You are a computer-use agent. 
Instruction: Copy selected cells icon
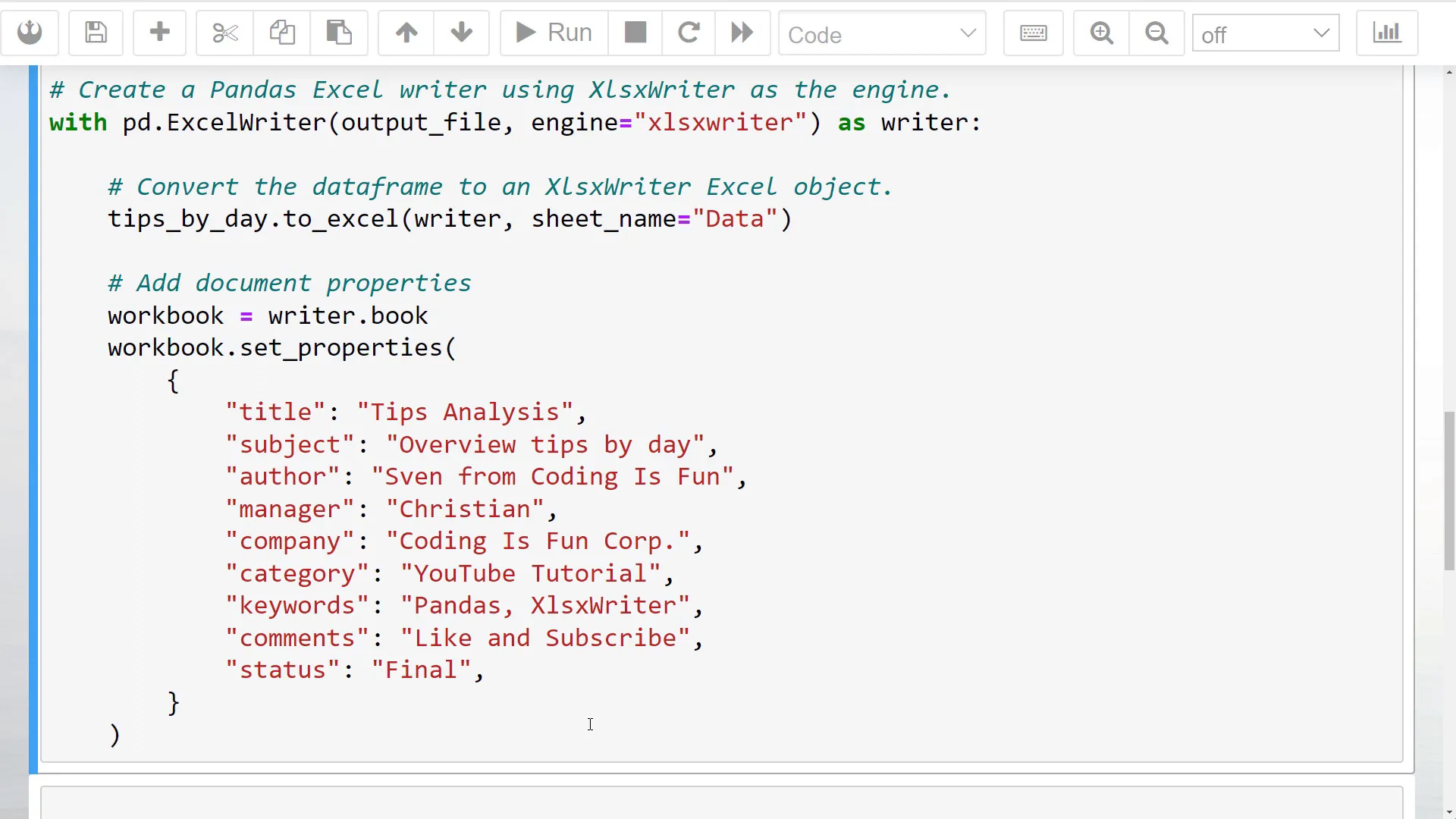coord(282,33)
